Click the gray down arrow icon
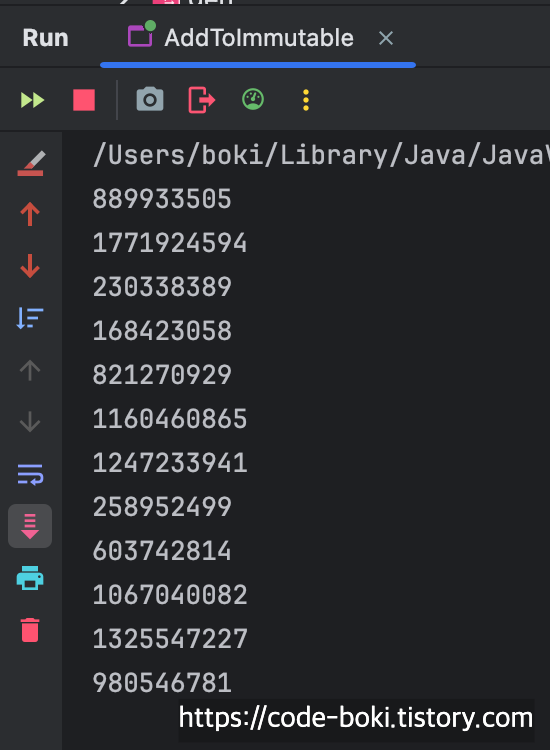This screenshot has width=550, height=750. click(30, 421)
